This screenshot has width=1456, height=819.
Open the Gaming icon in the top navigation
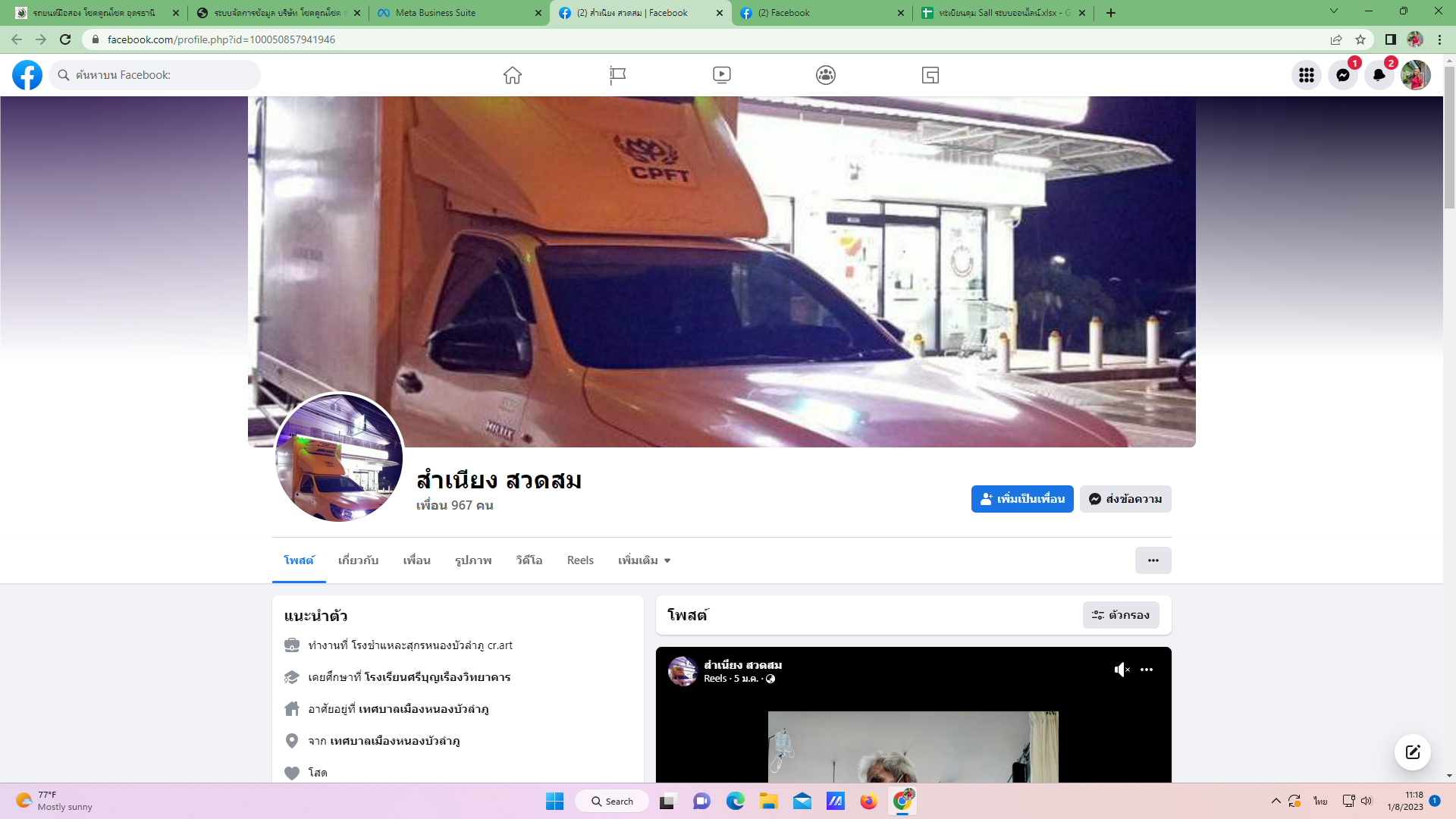tap(930, 75)
